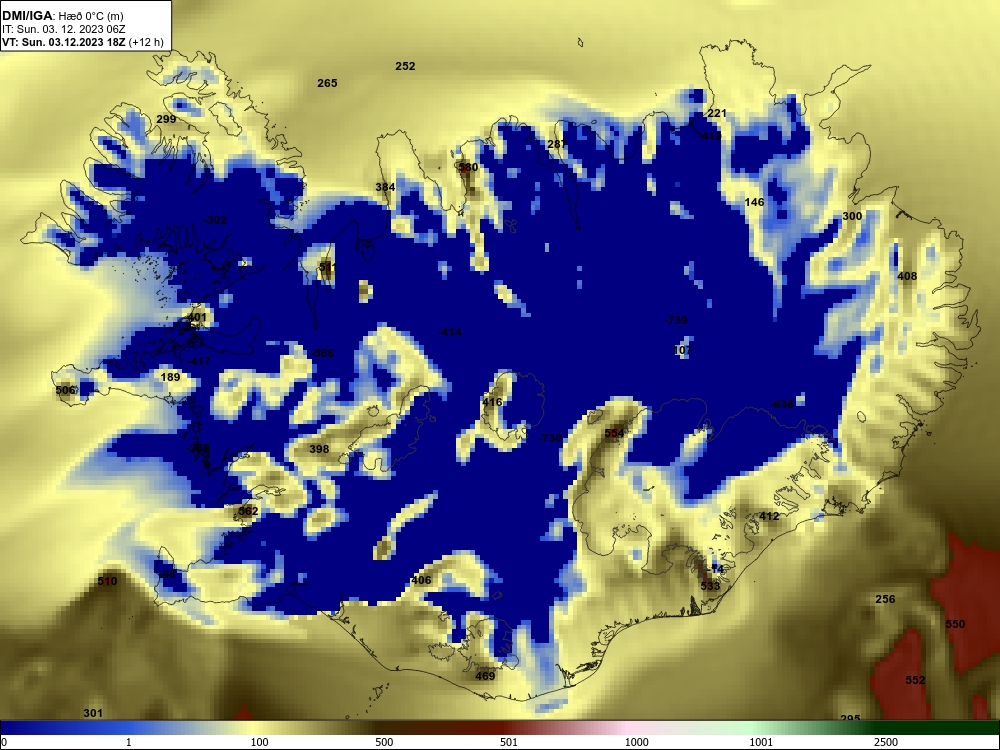Click the 189 value on the map

point(170,378)
